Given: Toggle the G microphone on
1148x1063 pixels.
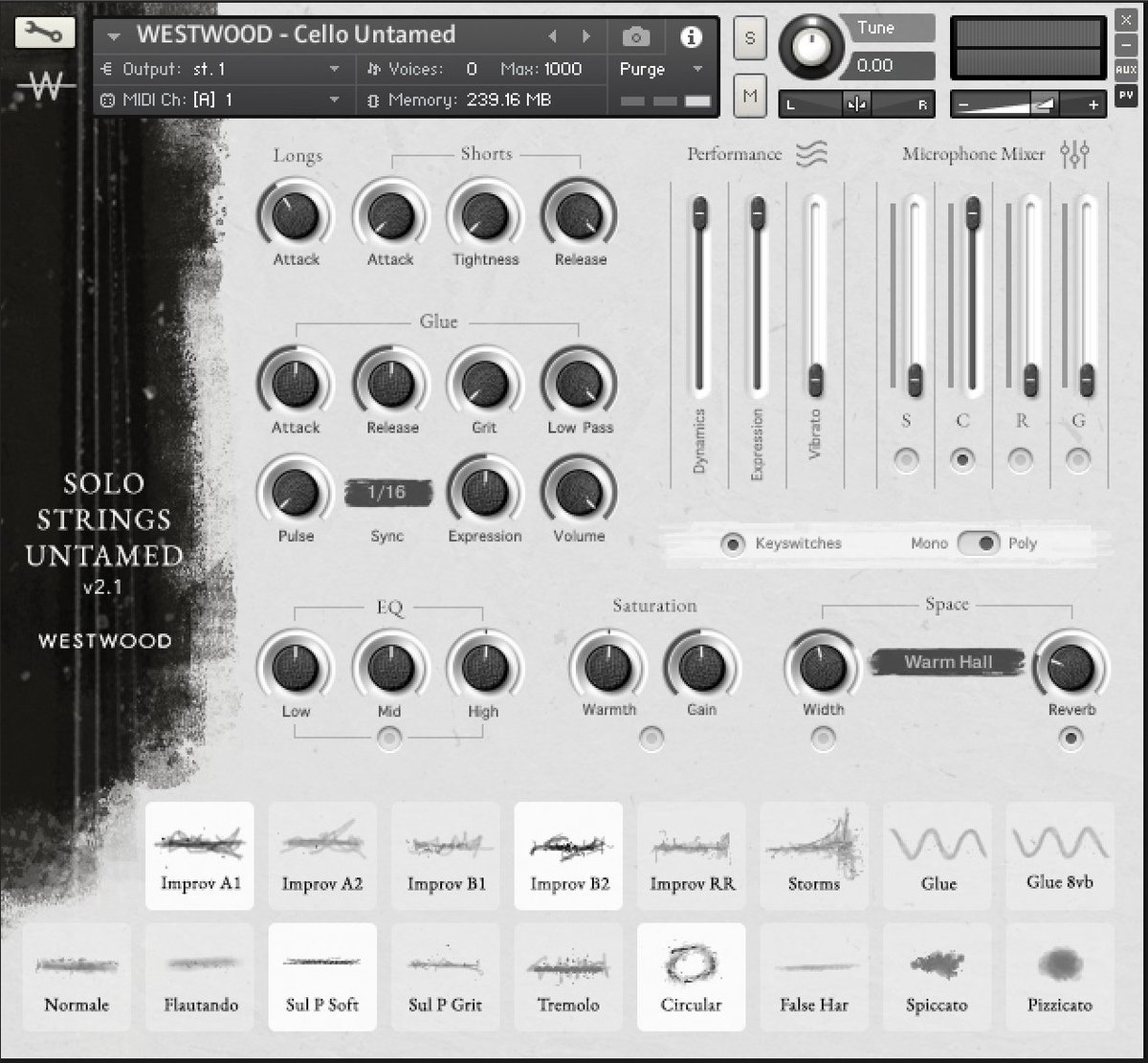Looking at the screenshot, I should (x=1078, y=460).
